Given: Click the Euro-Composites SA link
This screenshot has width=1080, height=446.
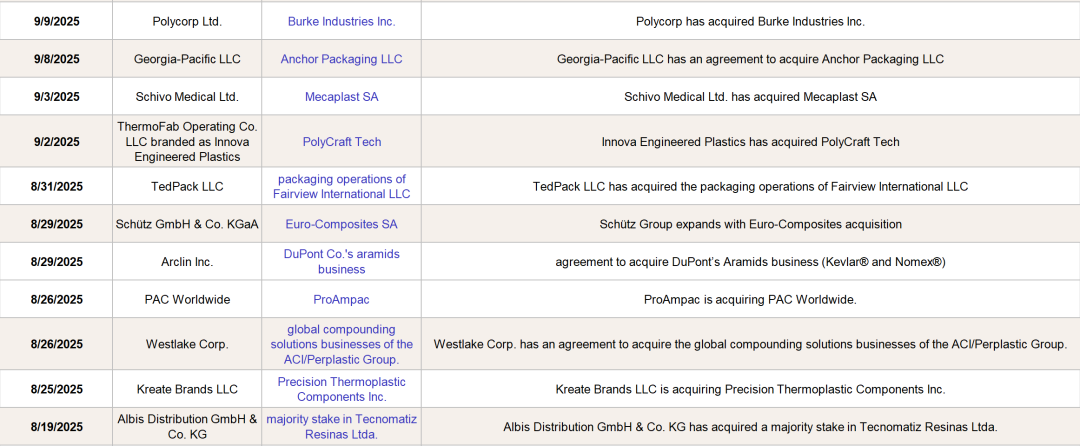Looking at the screenshot, I should pos(341,224).
